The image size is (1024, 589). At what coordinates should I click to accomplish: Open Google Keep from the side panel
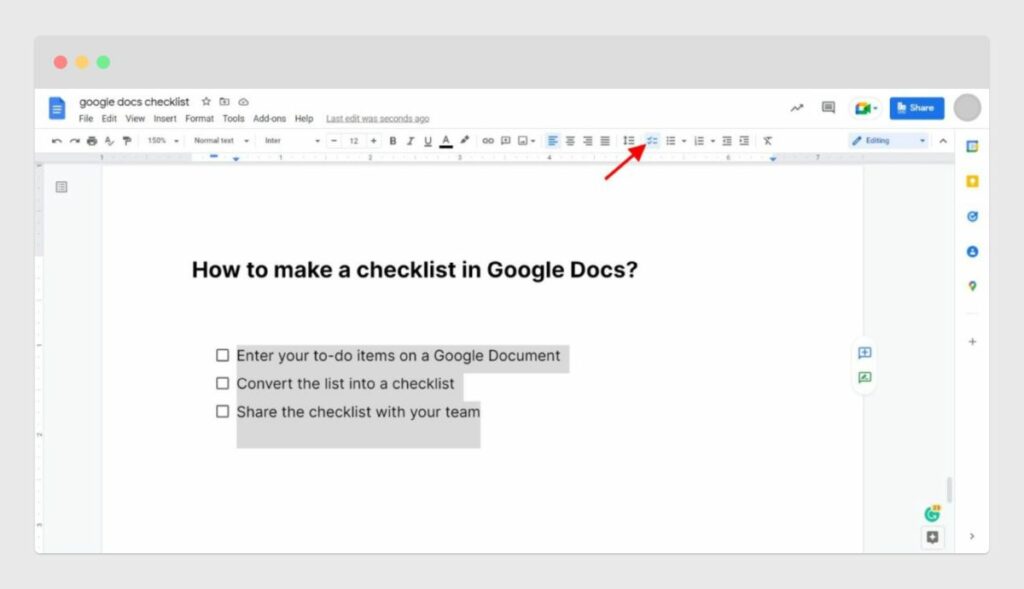pyautogui.click(x=972, y=181)
